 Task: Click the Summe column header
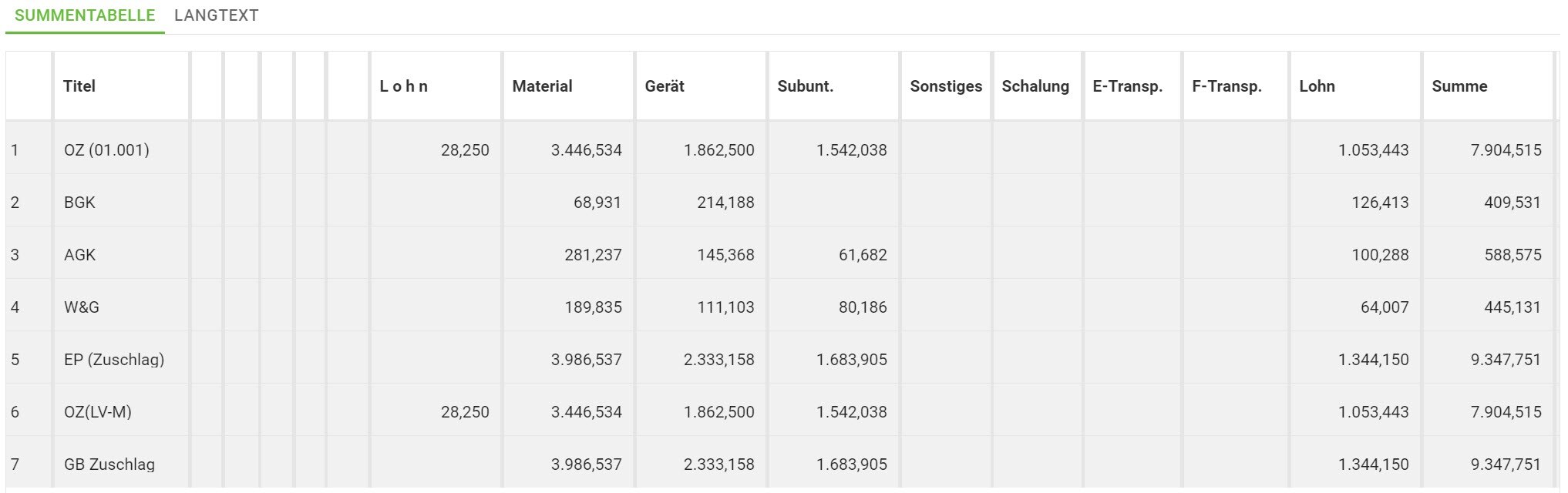[x=1459, y=86]
